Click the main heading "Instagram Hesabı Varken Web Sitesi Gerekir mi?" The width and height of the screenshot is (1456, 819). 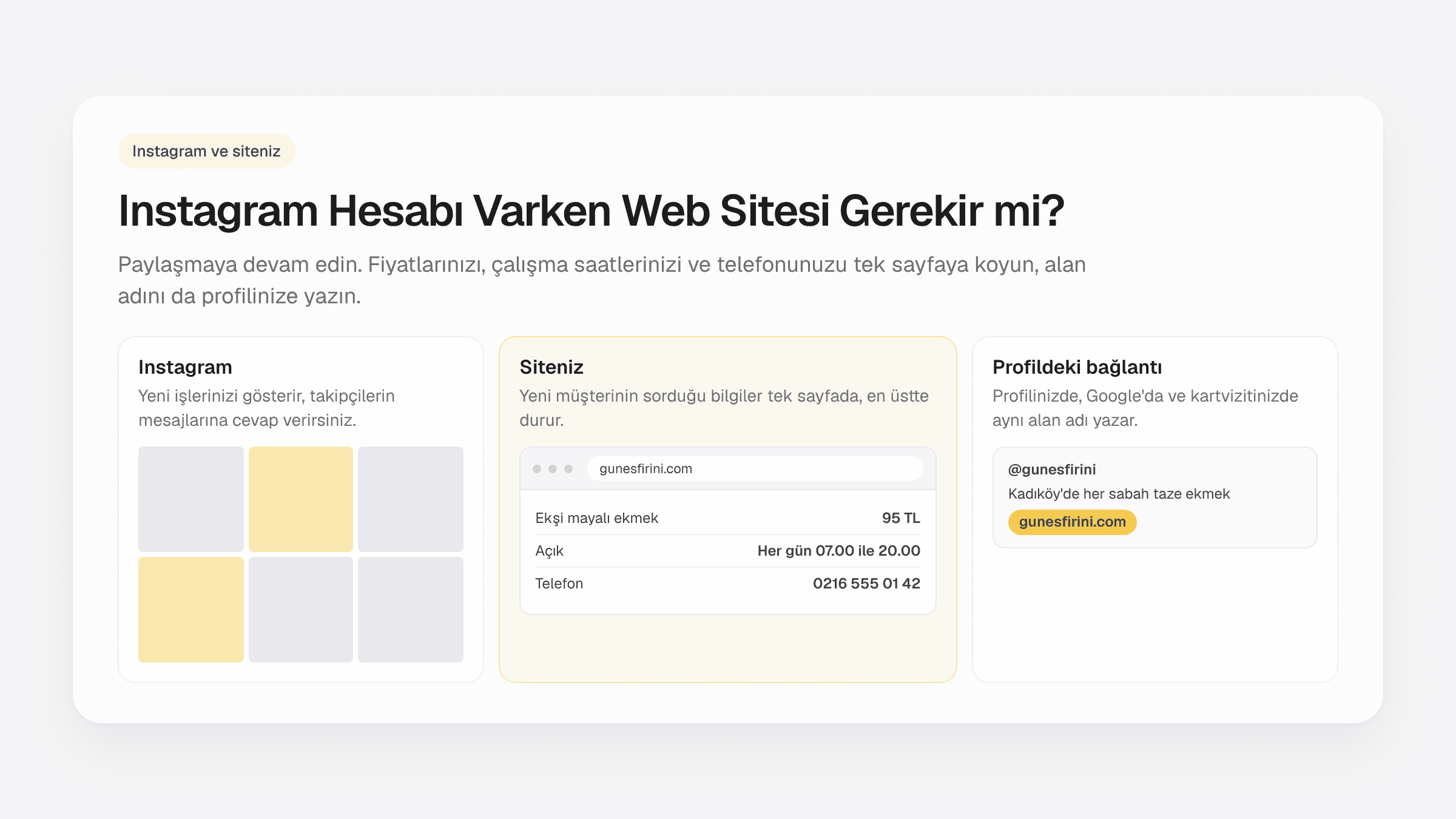591,211
